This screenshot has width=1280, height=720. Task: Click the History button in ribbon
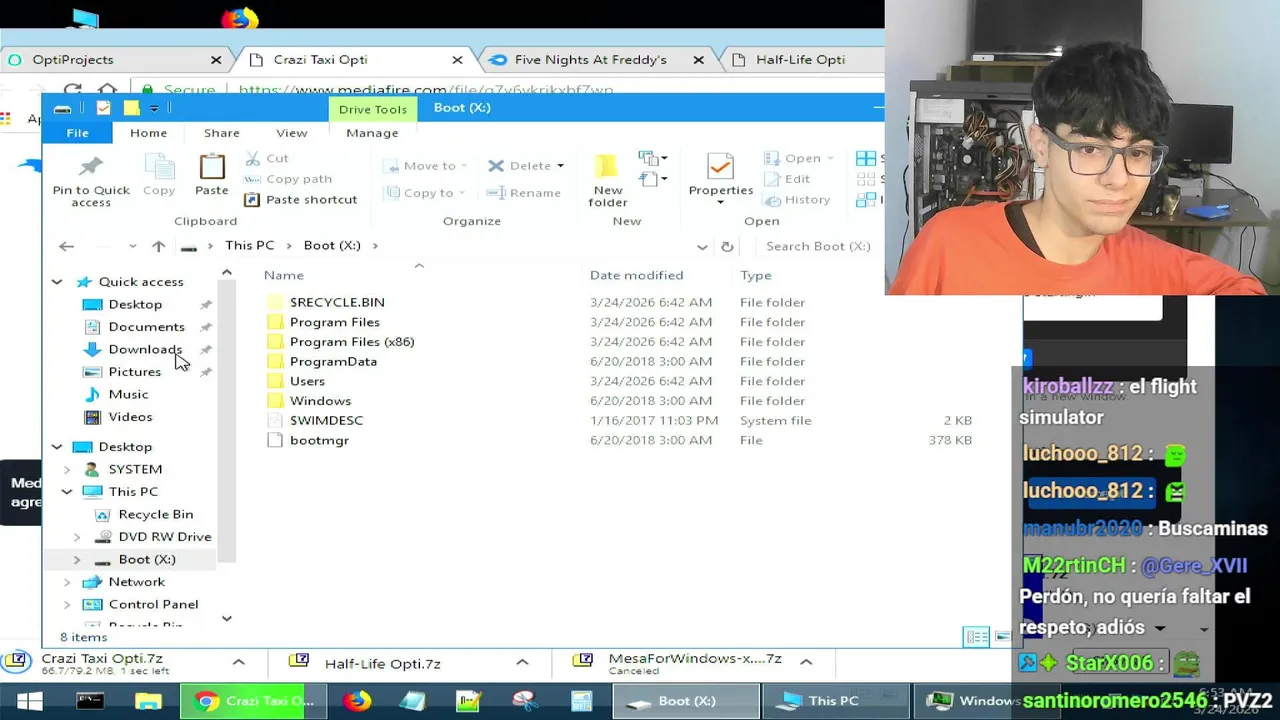797,200
